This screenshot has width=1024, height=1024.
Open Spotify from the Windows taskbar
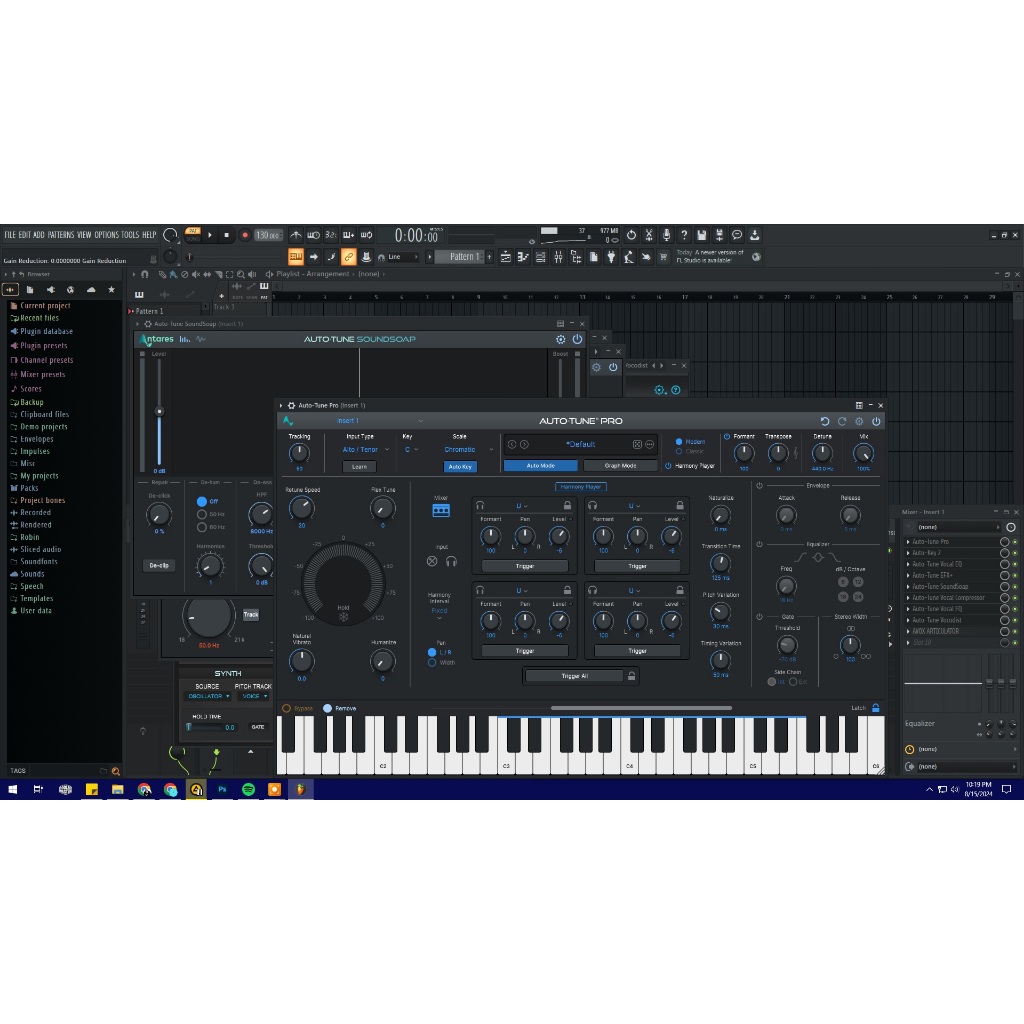point(248,789)
